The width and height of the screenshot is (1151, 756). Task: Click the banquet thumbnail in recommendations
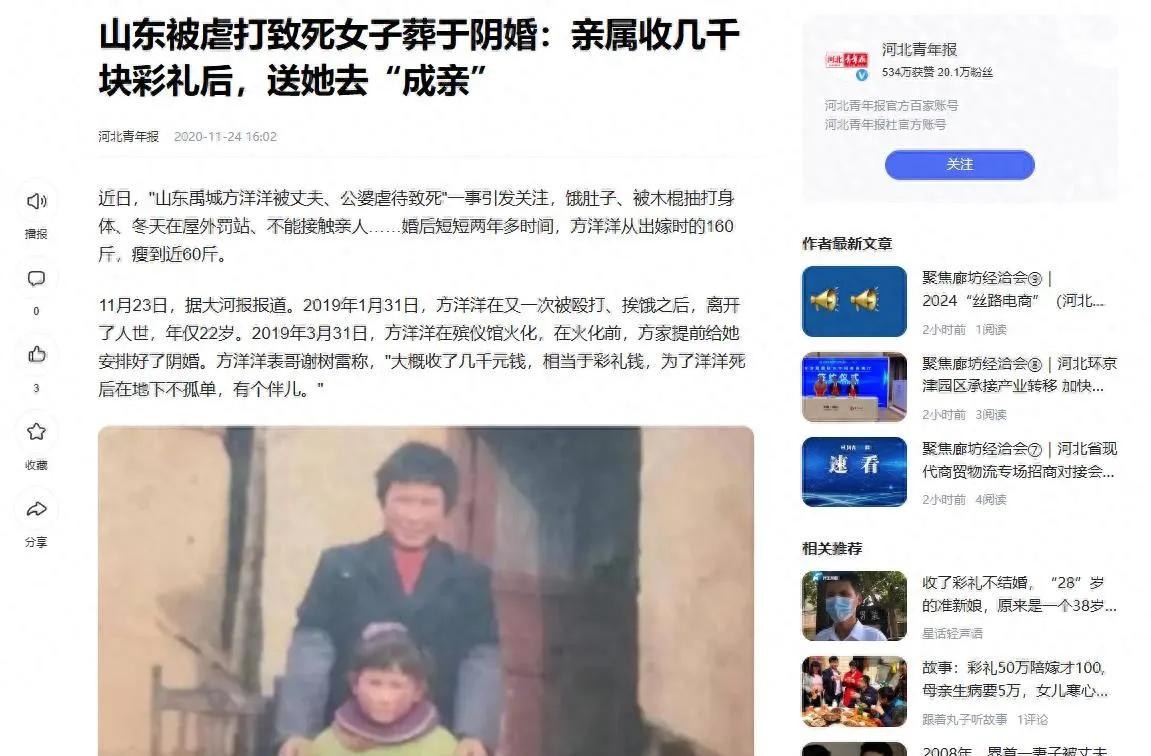pos(854,691)
